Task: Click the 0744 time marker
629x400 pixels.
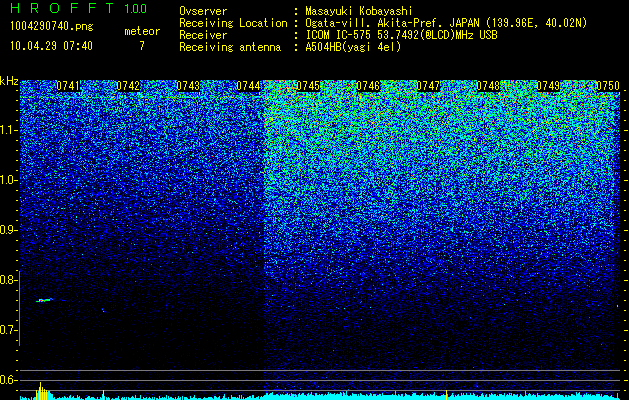Action: tap(248, 86)
